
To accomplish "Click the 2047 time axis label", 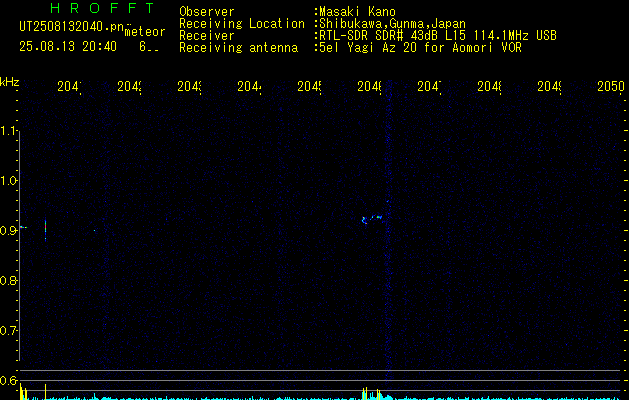I will click(x=430, y=86).
